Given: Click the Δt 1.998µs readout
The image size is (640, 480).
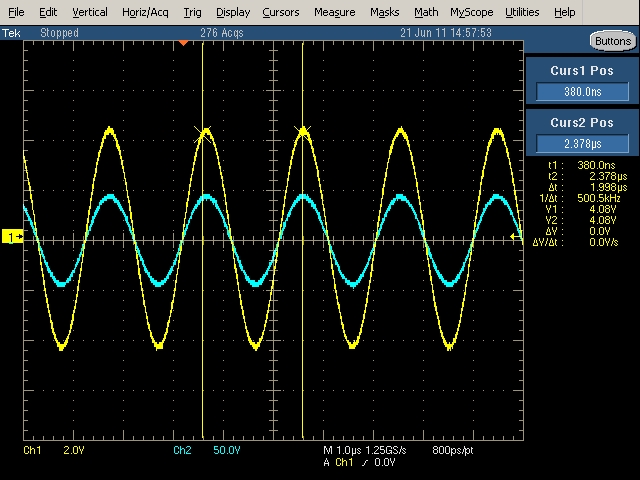Looking at the screenshot, I should point(588,187).
